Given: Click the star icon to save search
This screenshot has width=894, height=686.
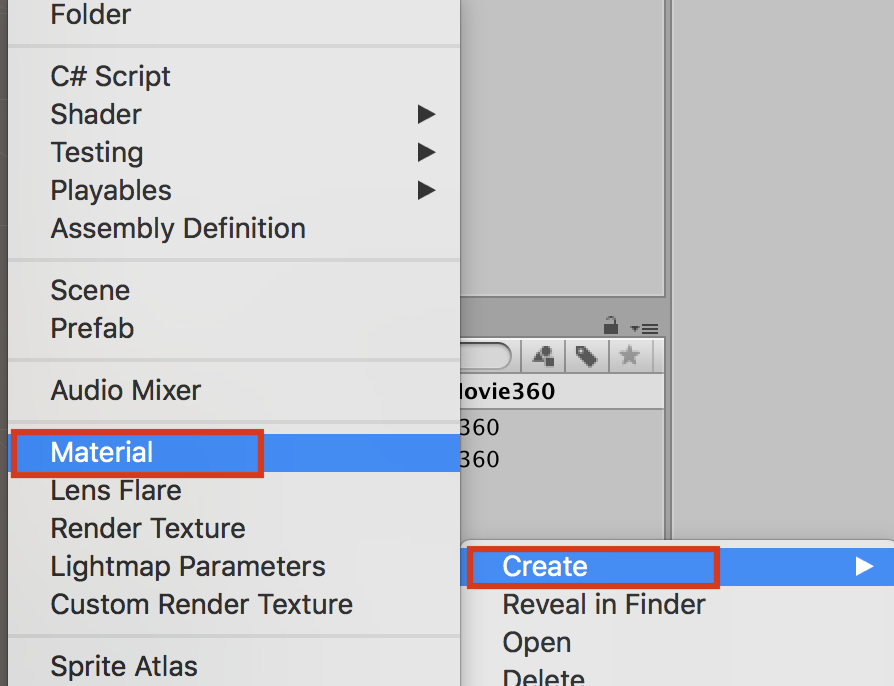Looking at the screenshot, I should (629, 356).
